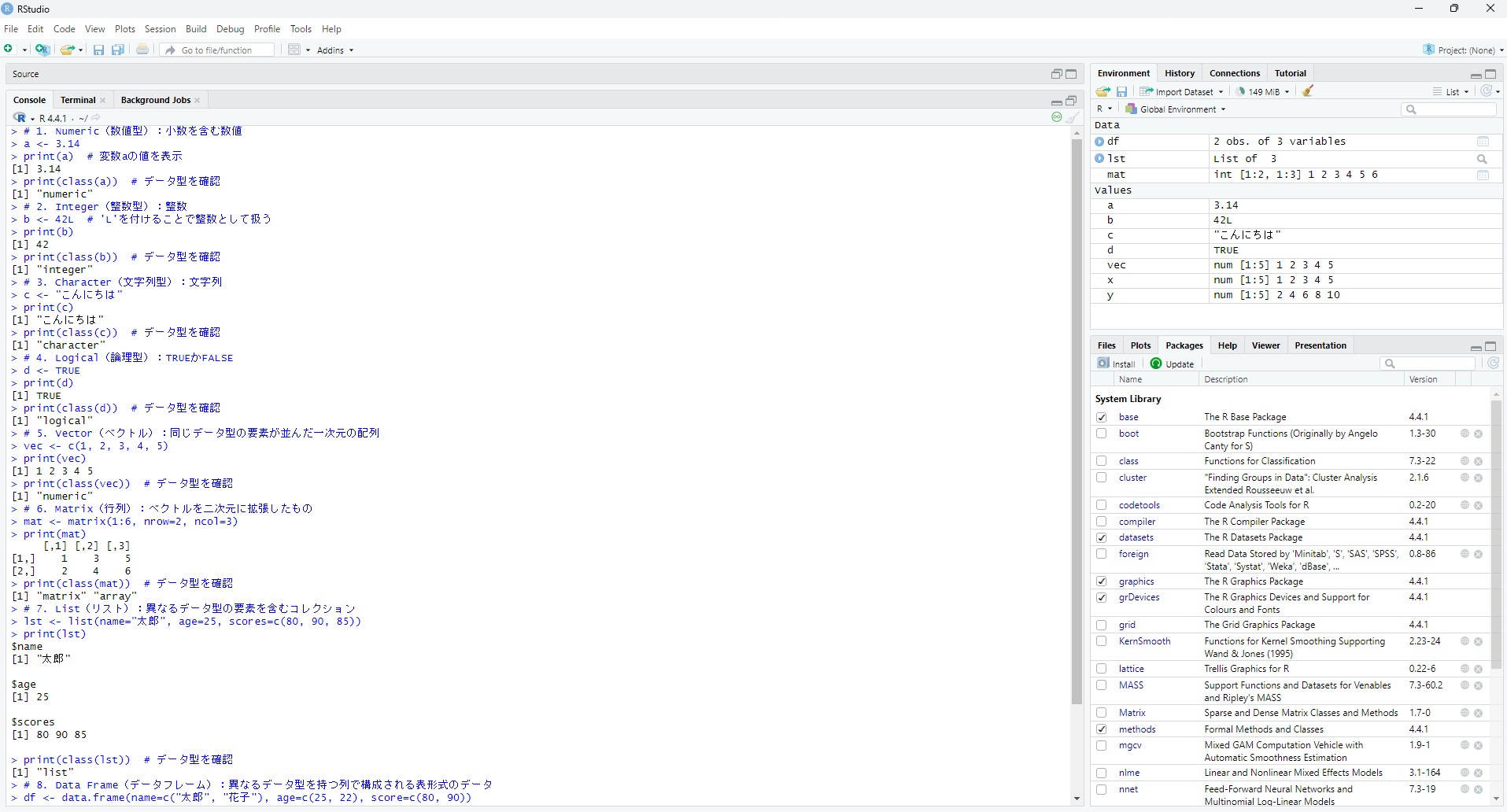1507x812 pixels.
Task: Refresh the Packages list
Action: [x=1493, y=363]
